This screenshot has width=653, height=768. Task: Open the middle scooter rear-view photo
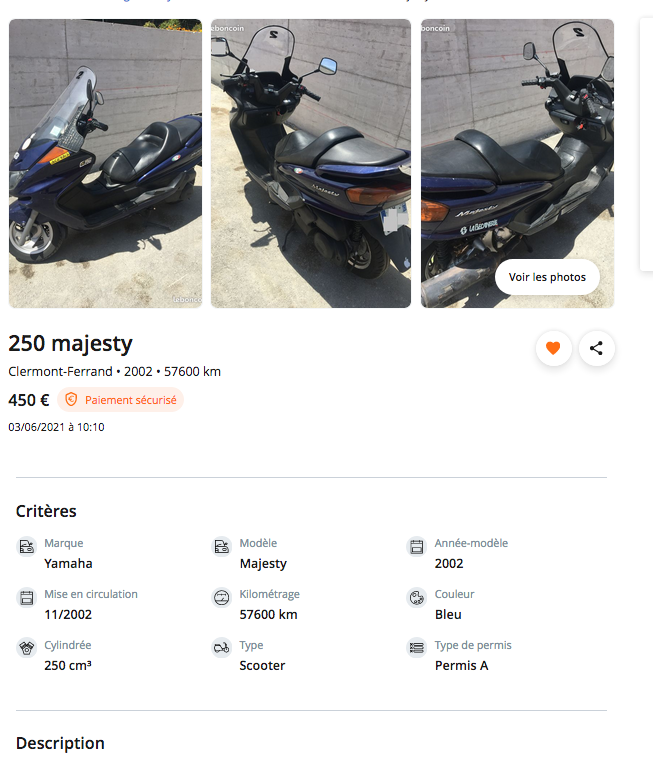coord(311,163)
